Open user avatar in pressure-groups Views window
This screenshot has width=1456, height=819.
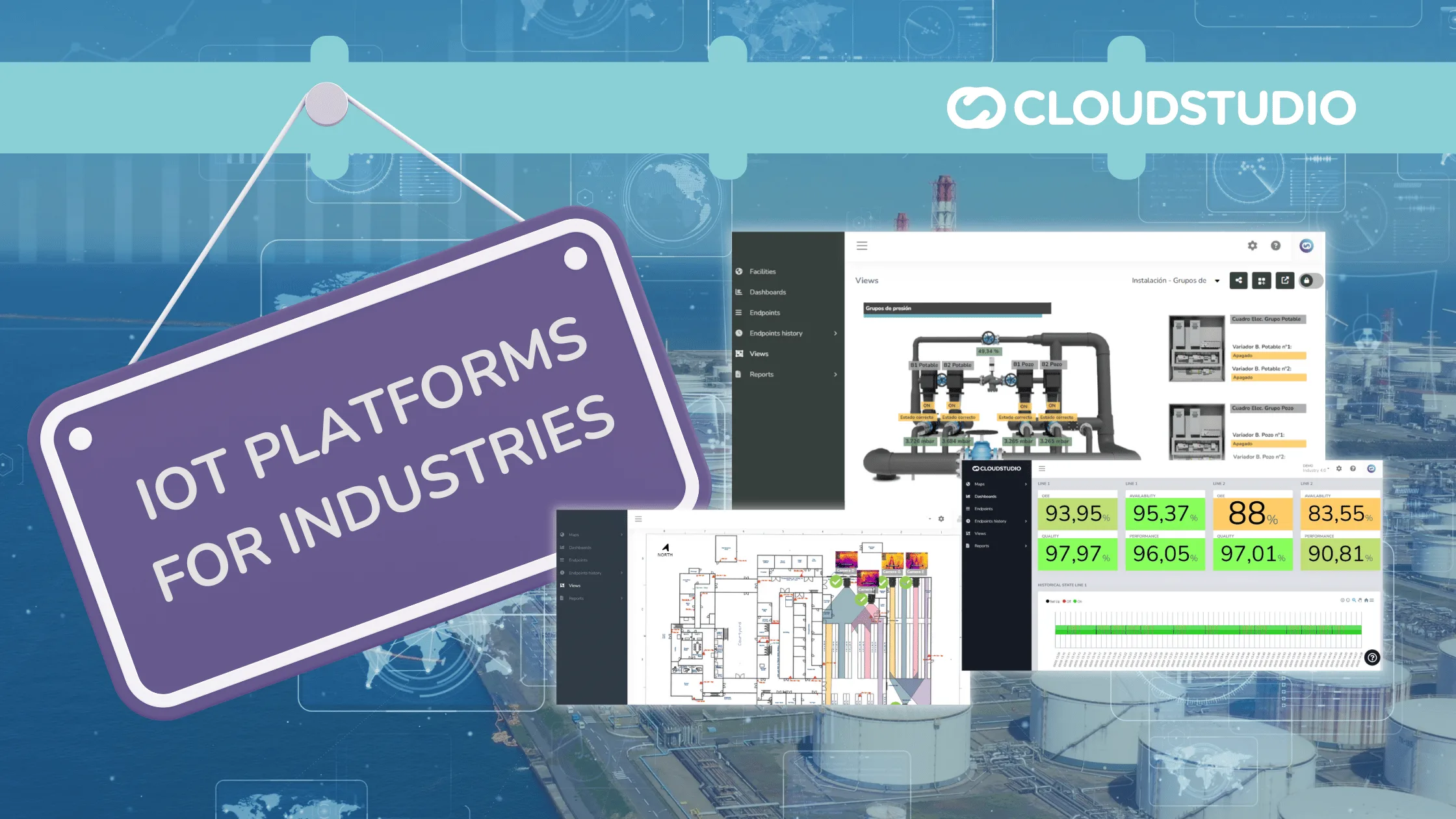point(1306,246)
